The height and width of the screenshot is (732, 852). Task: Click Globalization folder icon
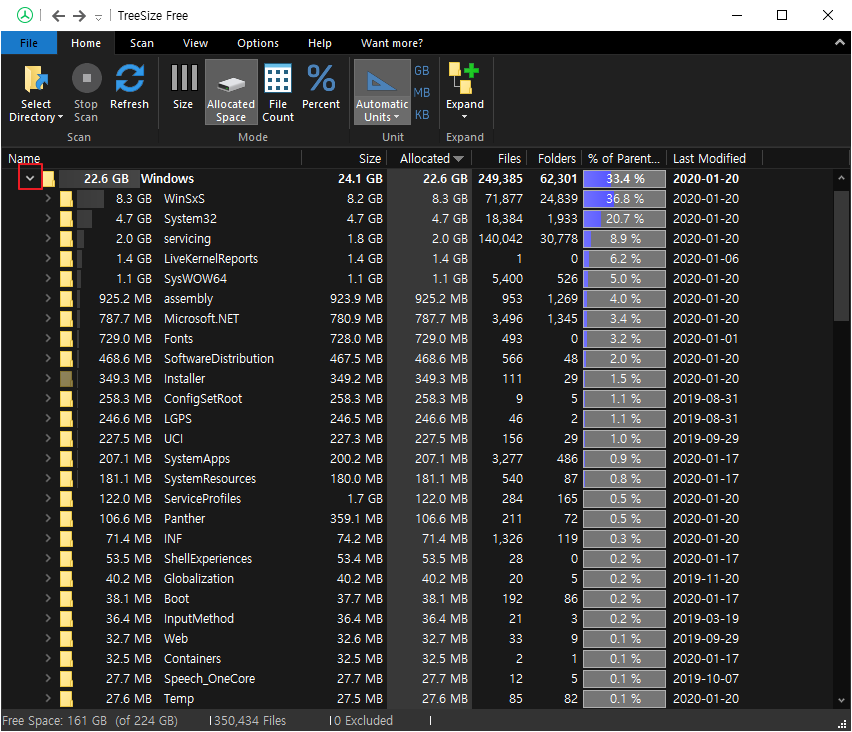[66, 578]
